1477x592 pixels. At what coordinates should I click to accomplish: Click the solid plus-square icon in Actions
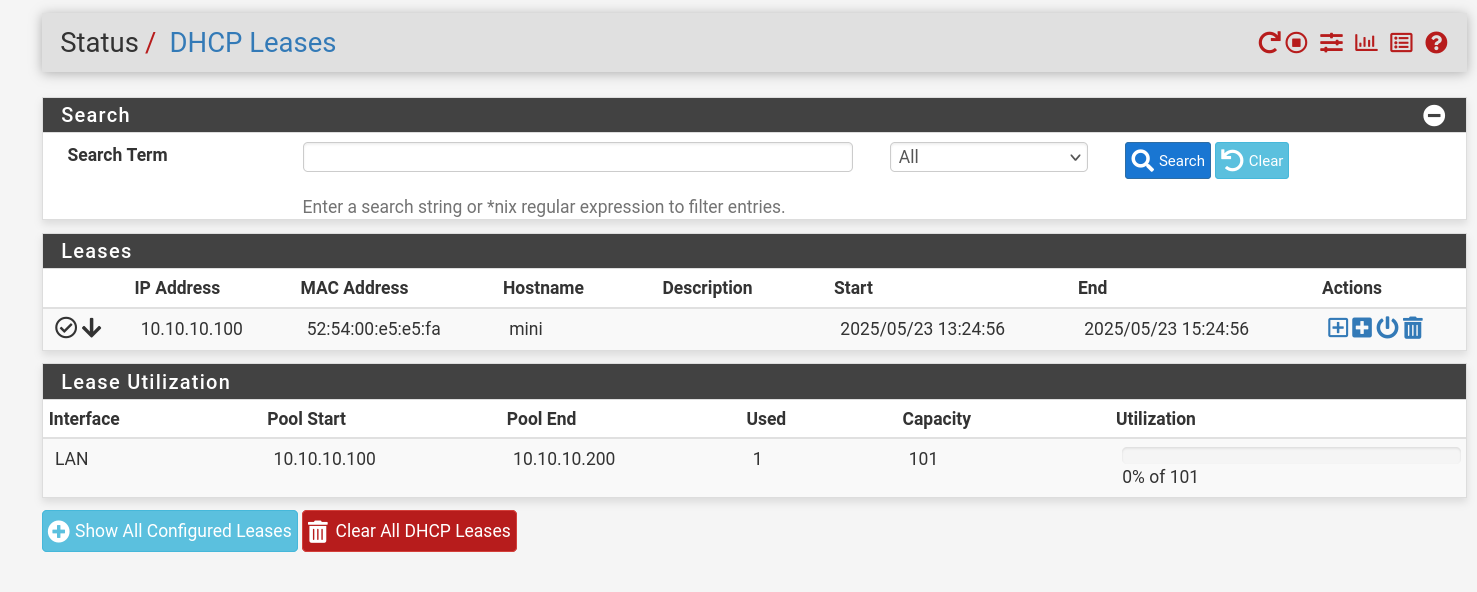click(1362, 328)
